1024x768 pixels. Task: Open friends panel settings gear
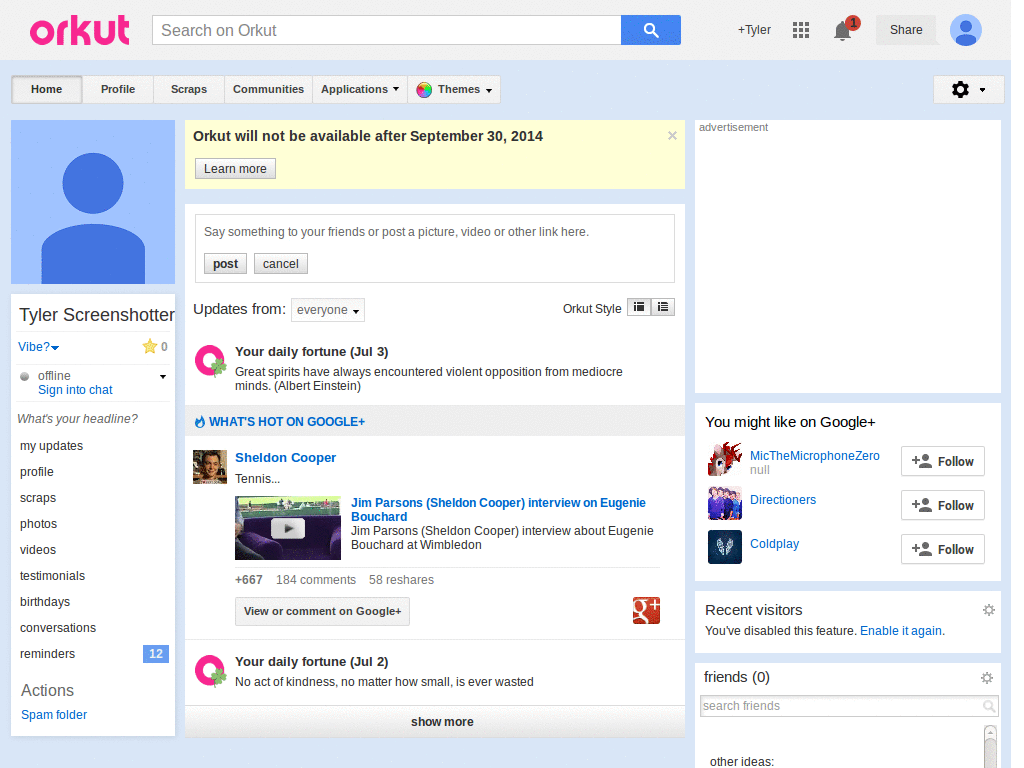pyautogui.click(x=987, y=678)
